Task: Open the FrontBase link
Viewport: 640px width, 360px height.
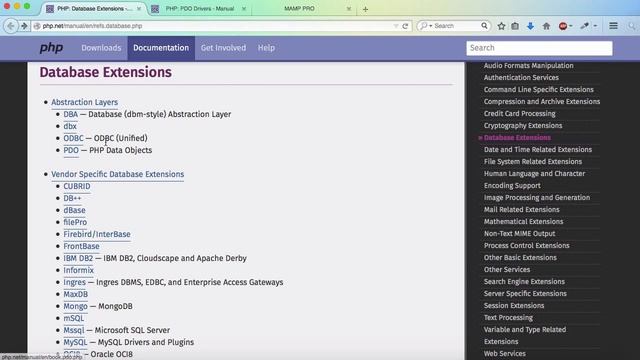Action: 81,246
